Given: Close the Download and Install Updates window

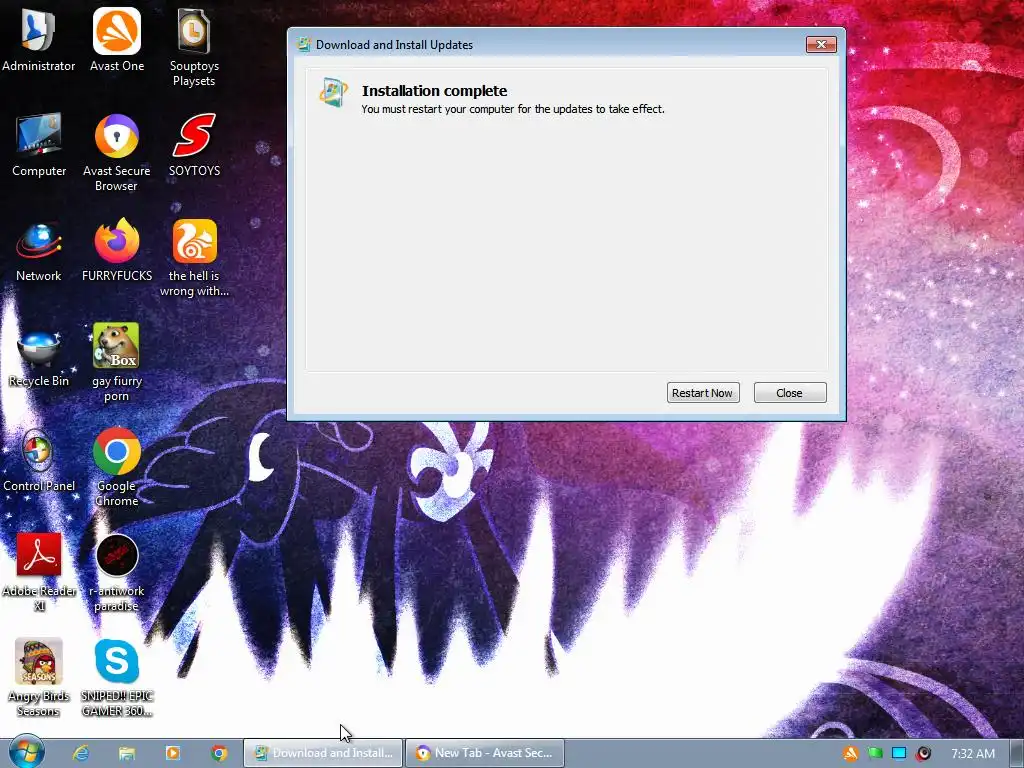Looking at the screenshot, I should [x=821, y=44].
